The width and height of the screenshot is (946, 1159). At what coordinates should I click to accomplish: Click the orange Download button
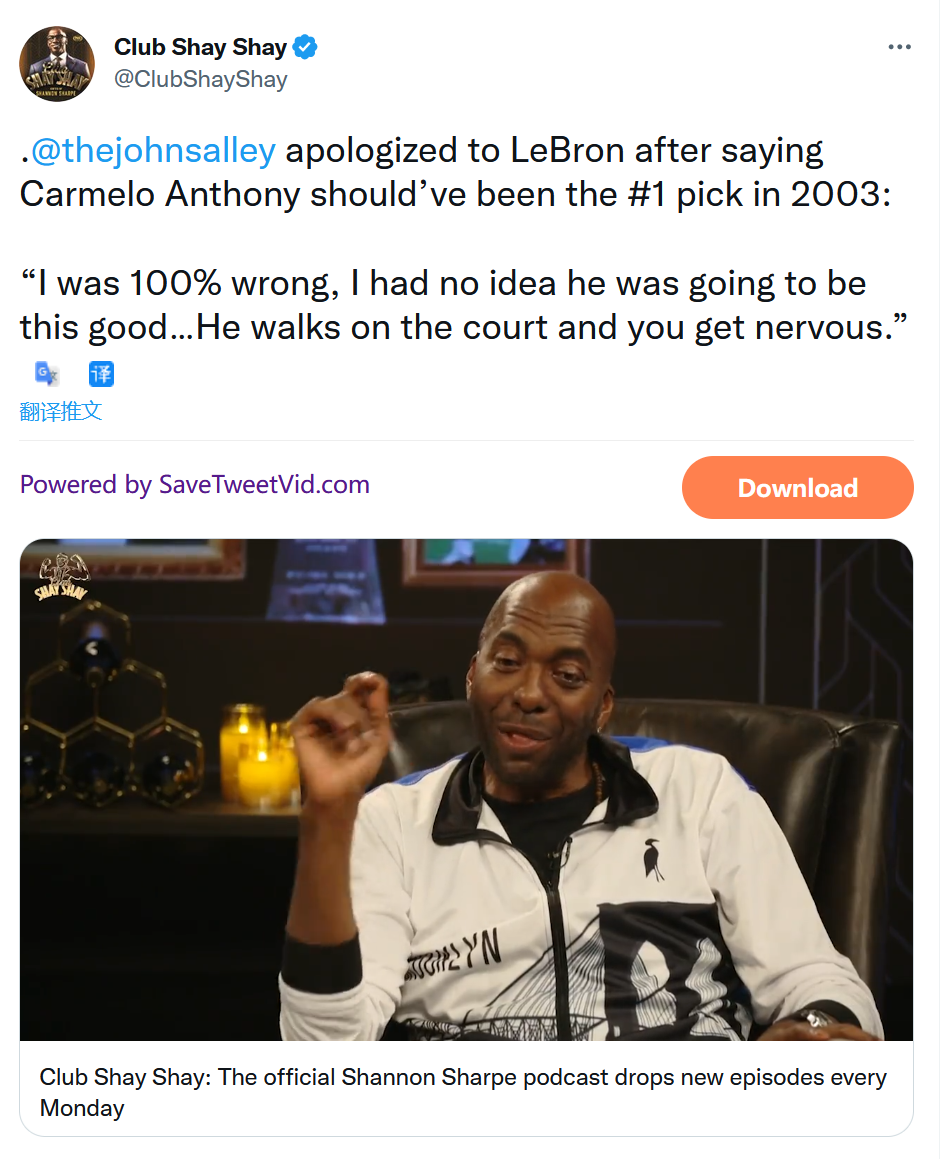pos(797,488)
